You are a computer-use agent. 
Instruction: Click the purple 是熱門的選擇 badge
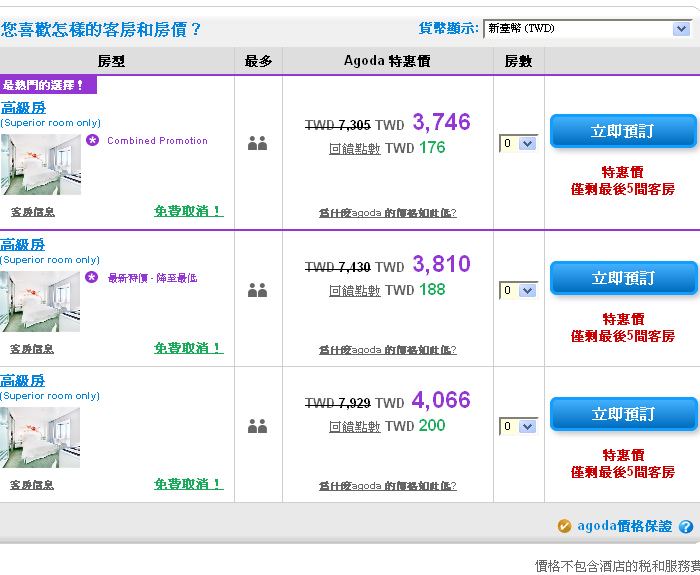point(48,85)
